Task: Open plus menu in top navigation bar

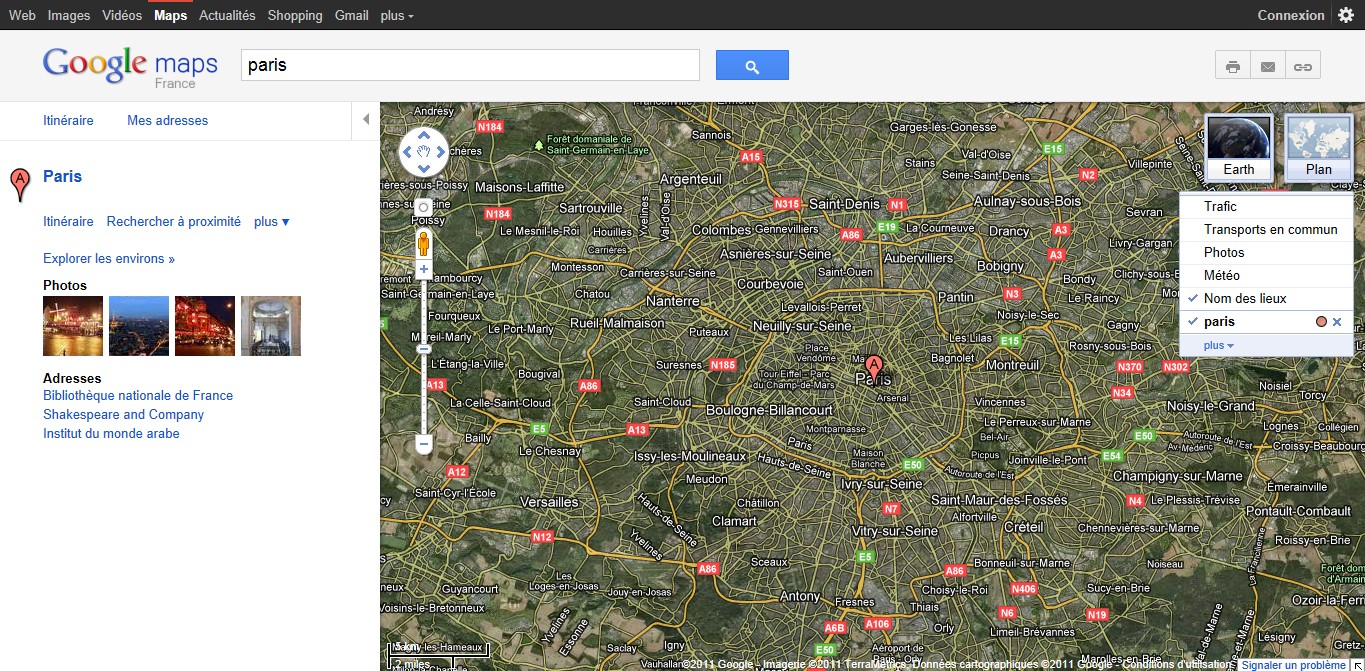Action: (397, 15)
